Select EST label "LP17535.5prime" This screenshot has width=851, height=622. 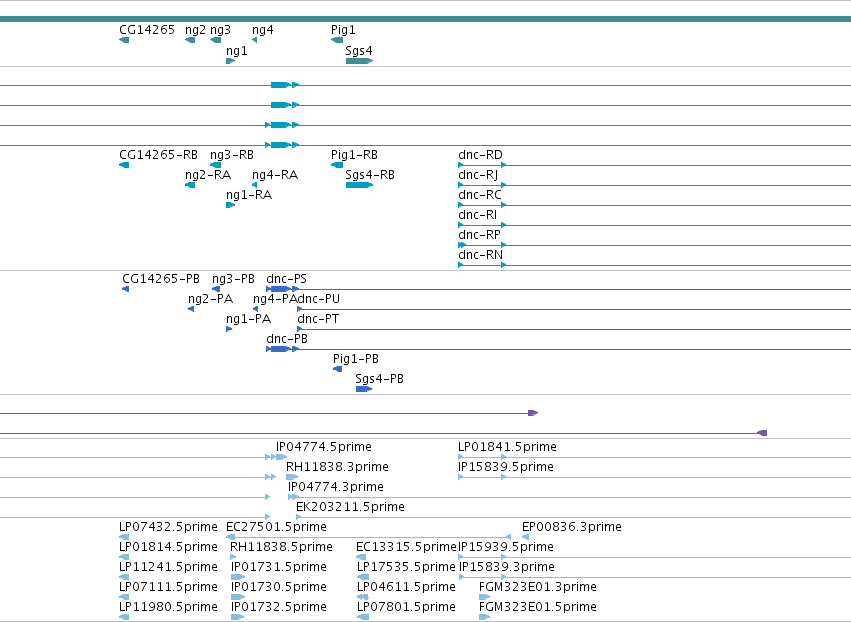(406, 568)
